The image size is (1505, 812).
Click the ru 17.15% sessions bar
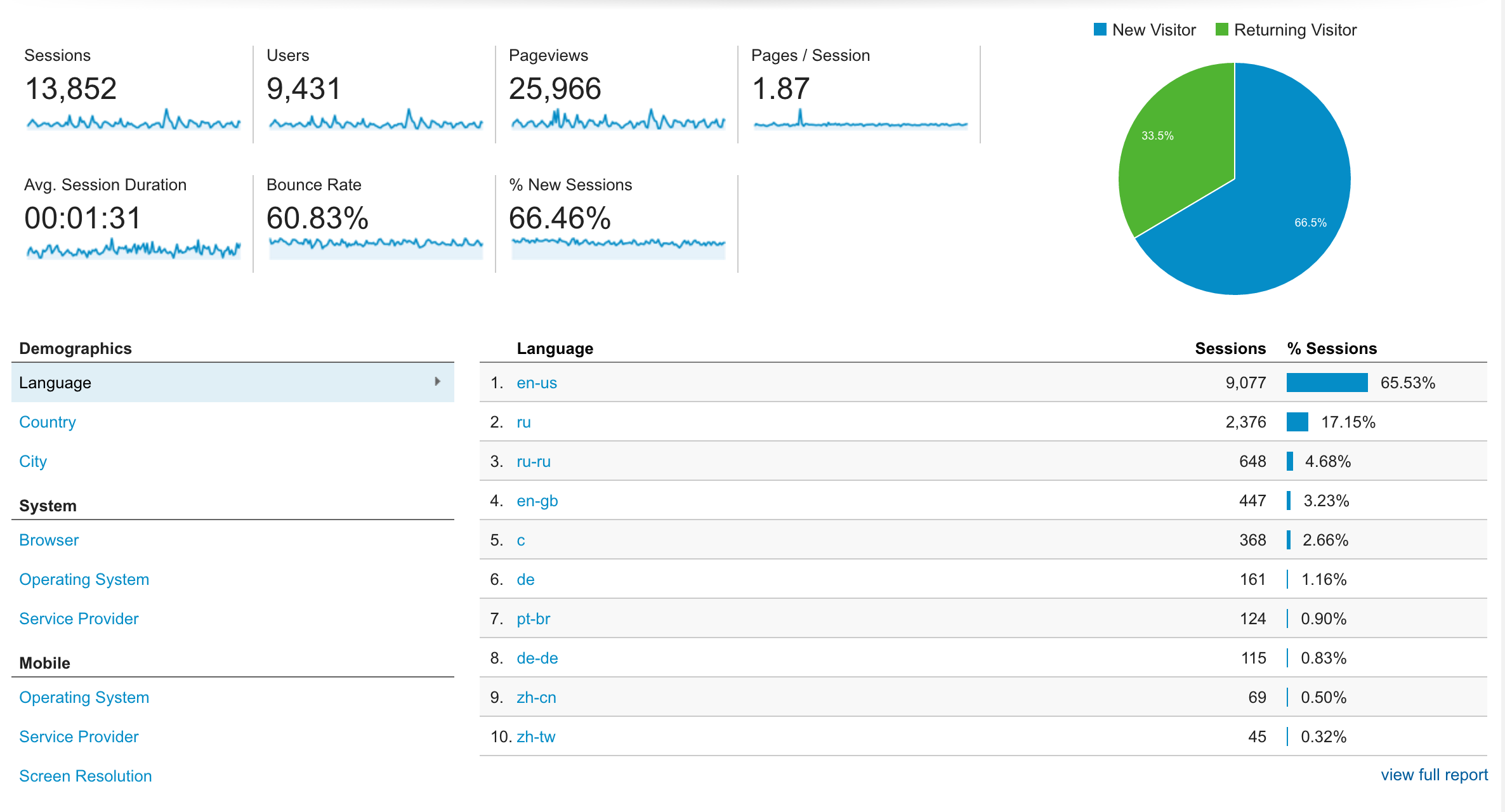[x=1298, y=422]
